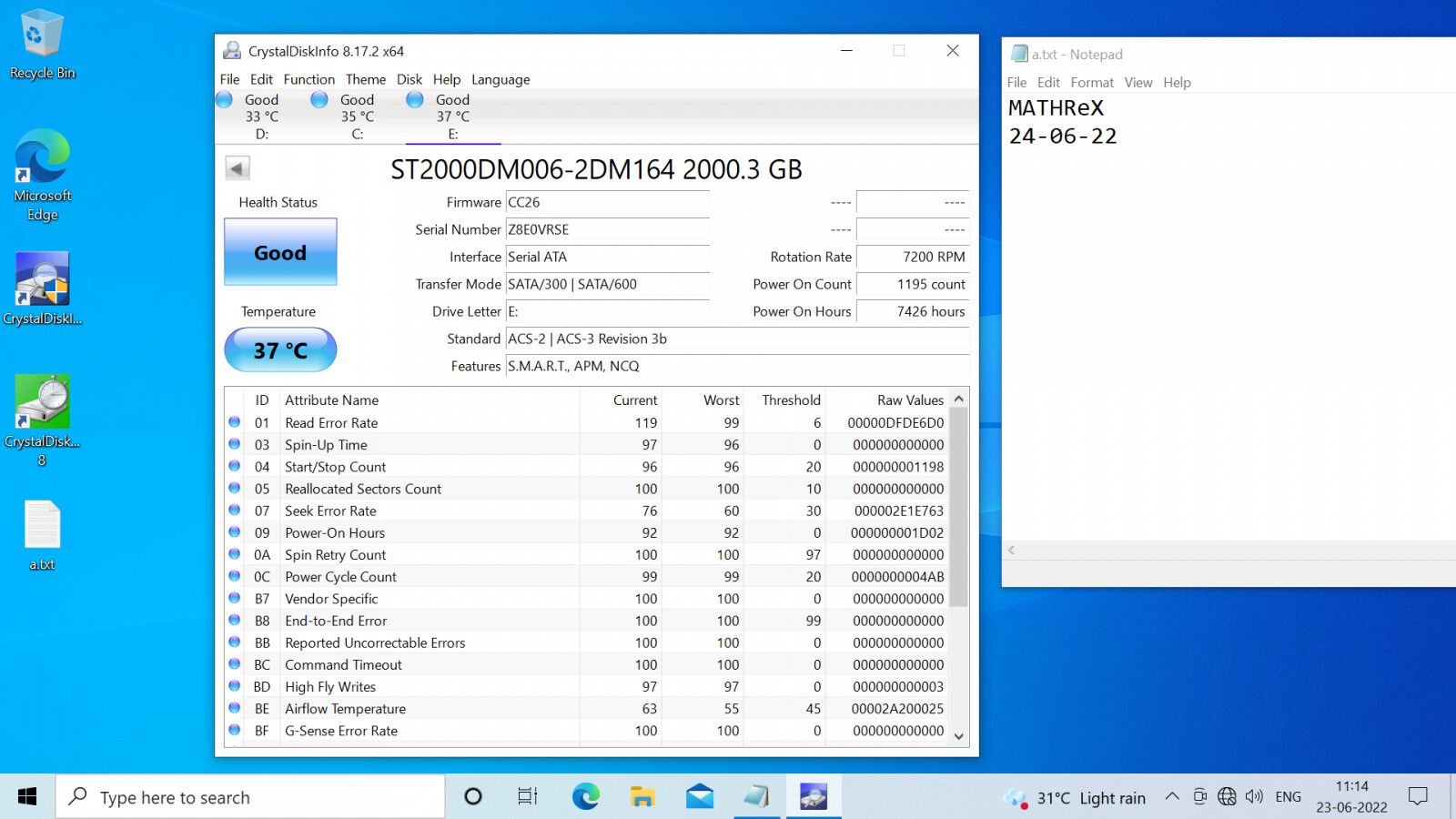Open Windows Start menu
1456x819 pixels.
tap(27, 797)
